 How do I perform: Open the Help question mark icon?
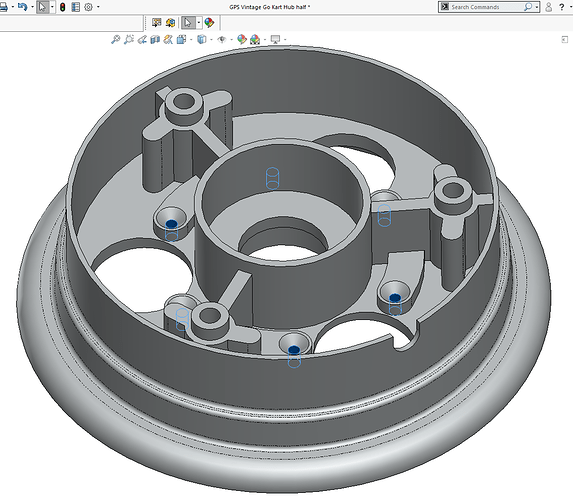tap(562, 7)
